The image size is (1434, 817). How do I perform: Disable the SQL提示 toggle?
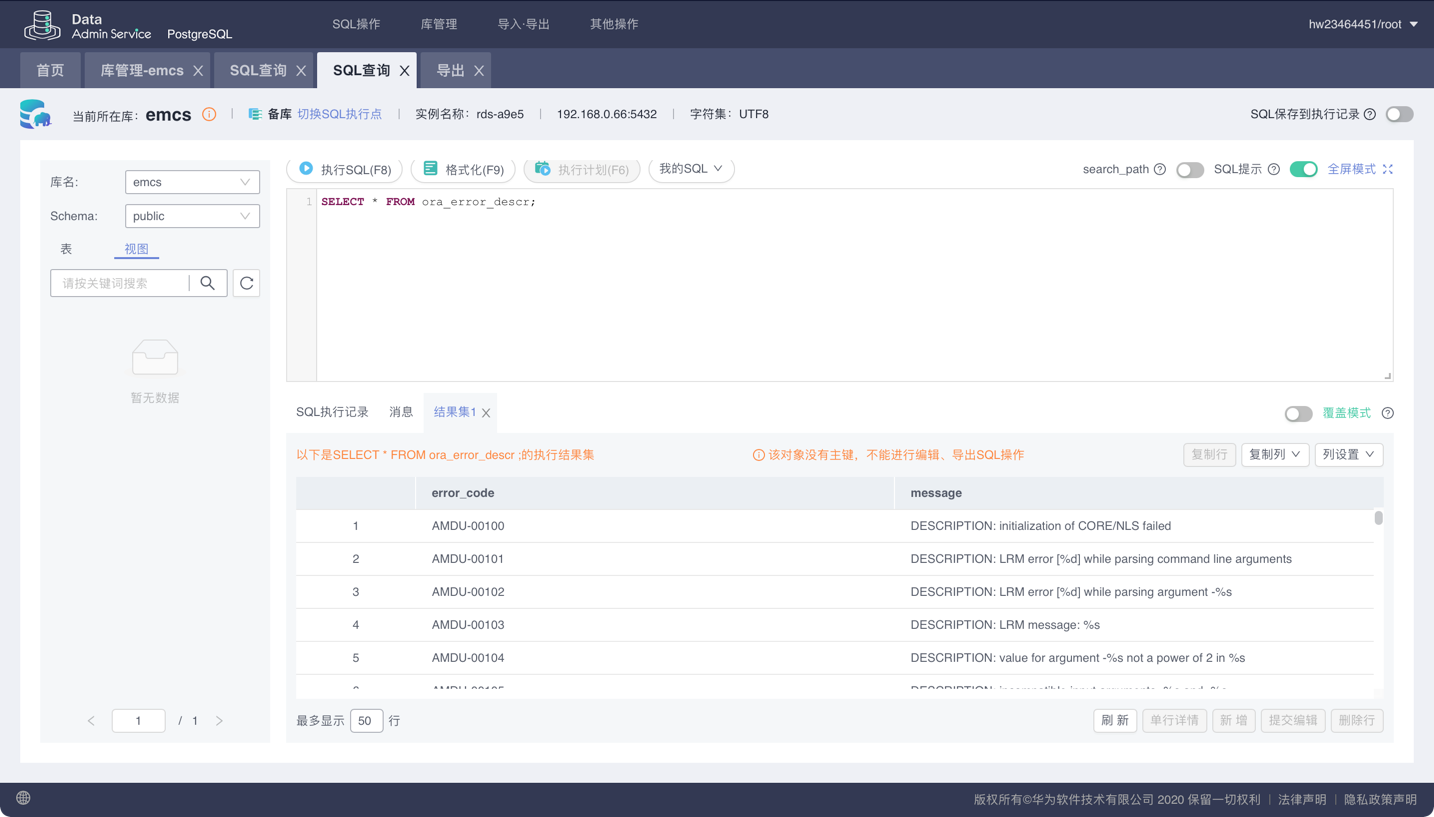(x=1303, y=170)
